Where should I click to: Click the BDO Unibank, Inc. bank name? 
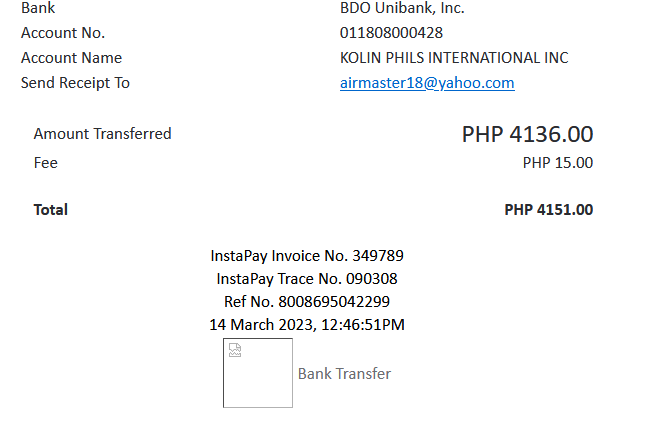coord(402,8)
